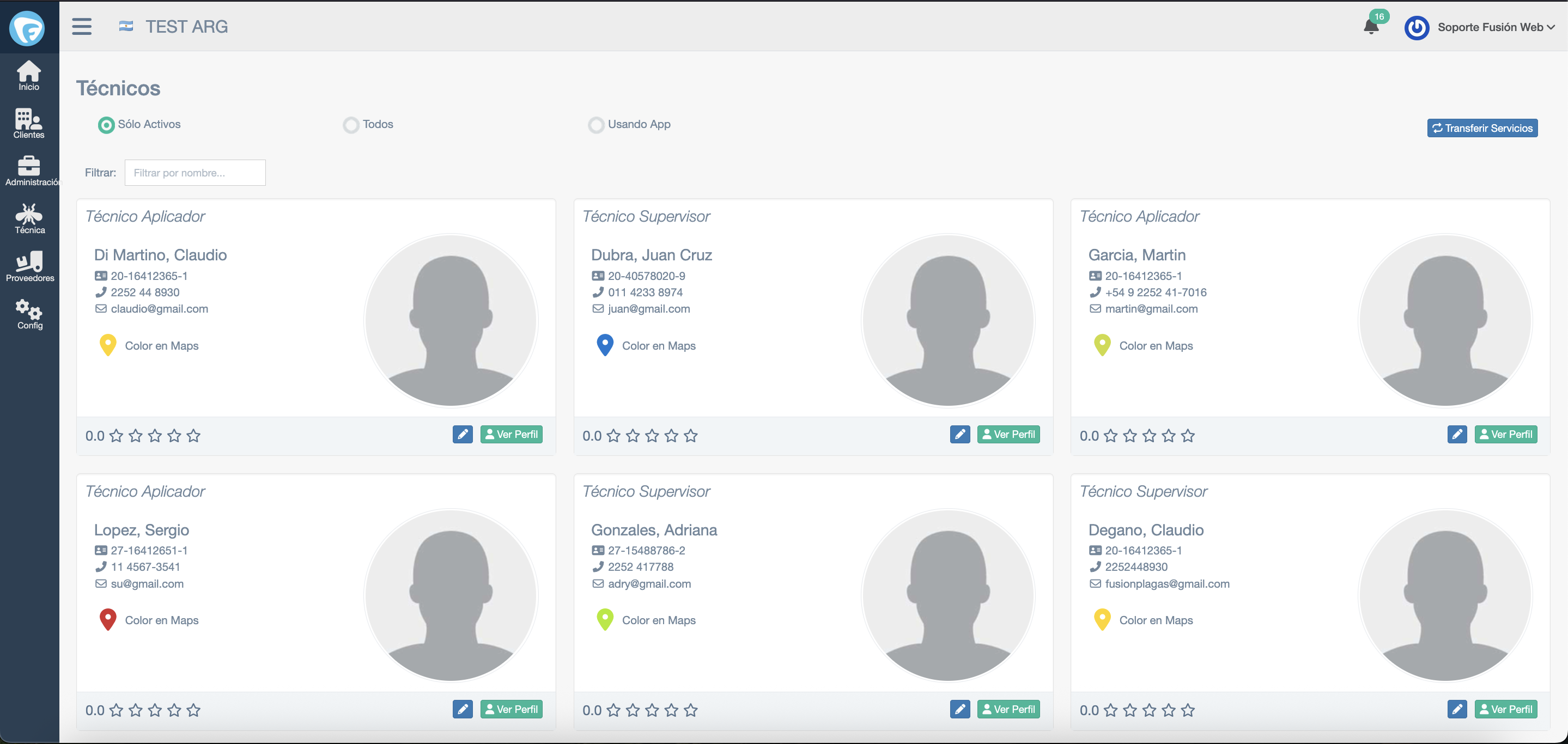Click yellow map pin for Degano, Claudio
The image size is (1568, 744).
click(x=1102, y=620)
